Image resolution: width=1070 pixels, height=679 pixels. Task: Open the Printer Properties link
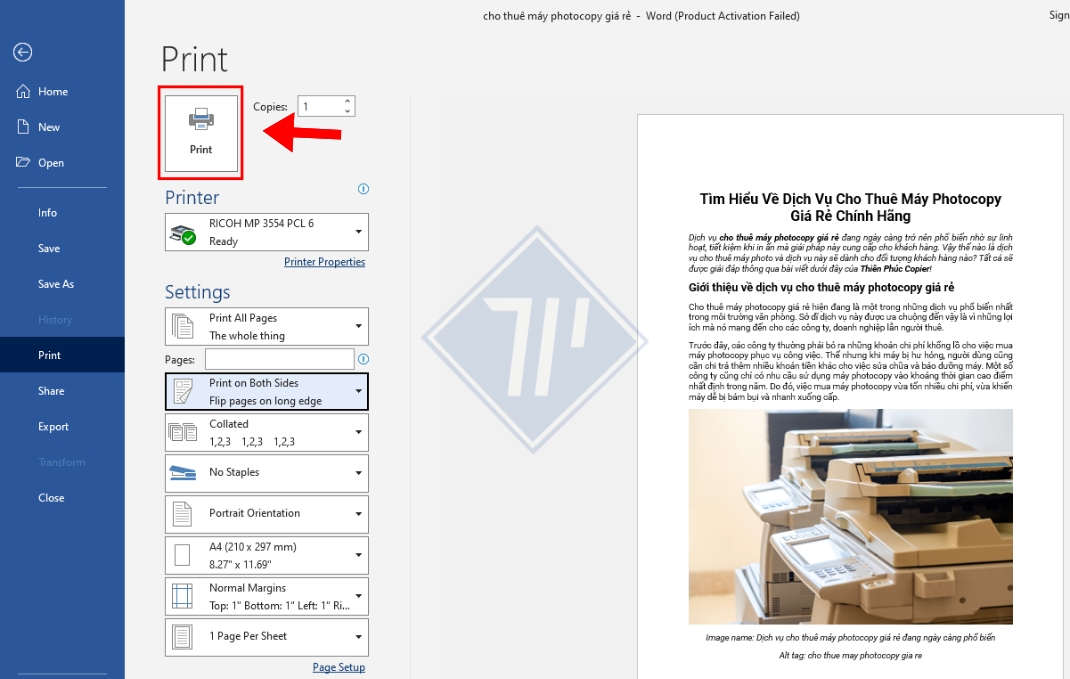(x=324, y=262)
